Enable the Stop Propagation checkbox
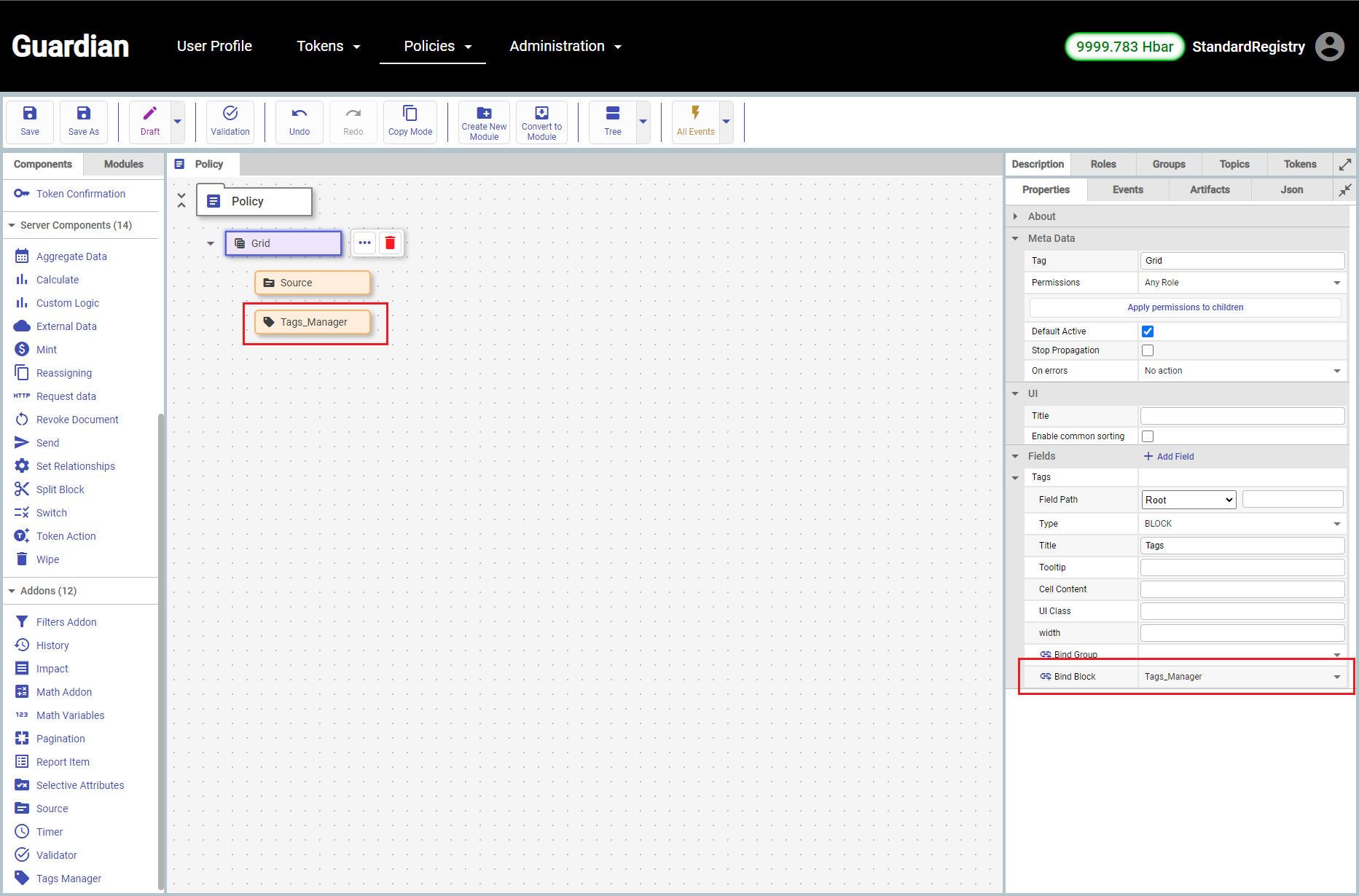This screenshot has width=1359, height=896. 1148,350
